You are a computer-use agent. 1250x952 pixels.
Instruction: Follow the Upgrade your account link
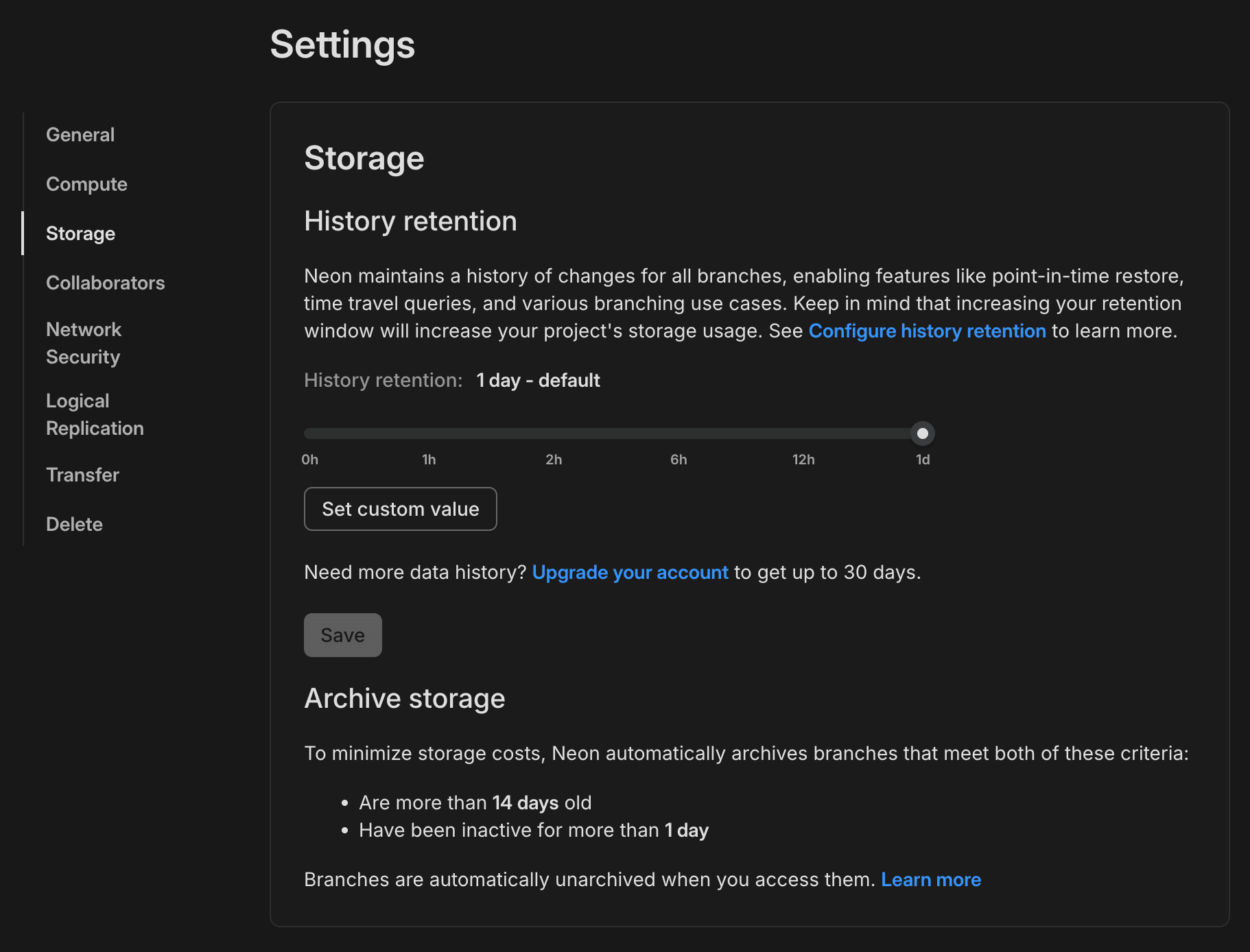[x=630, y=572]
